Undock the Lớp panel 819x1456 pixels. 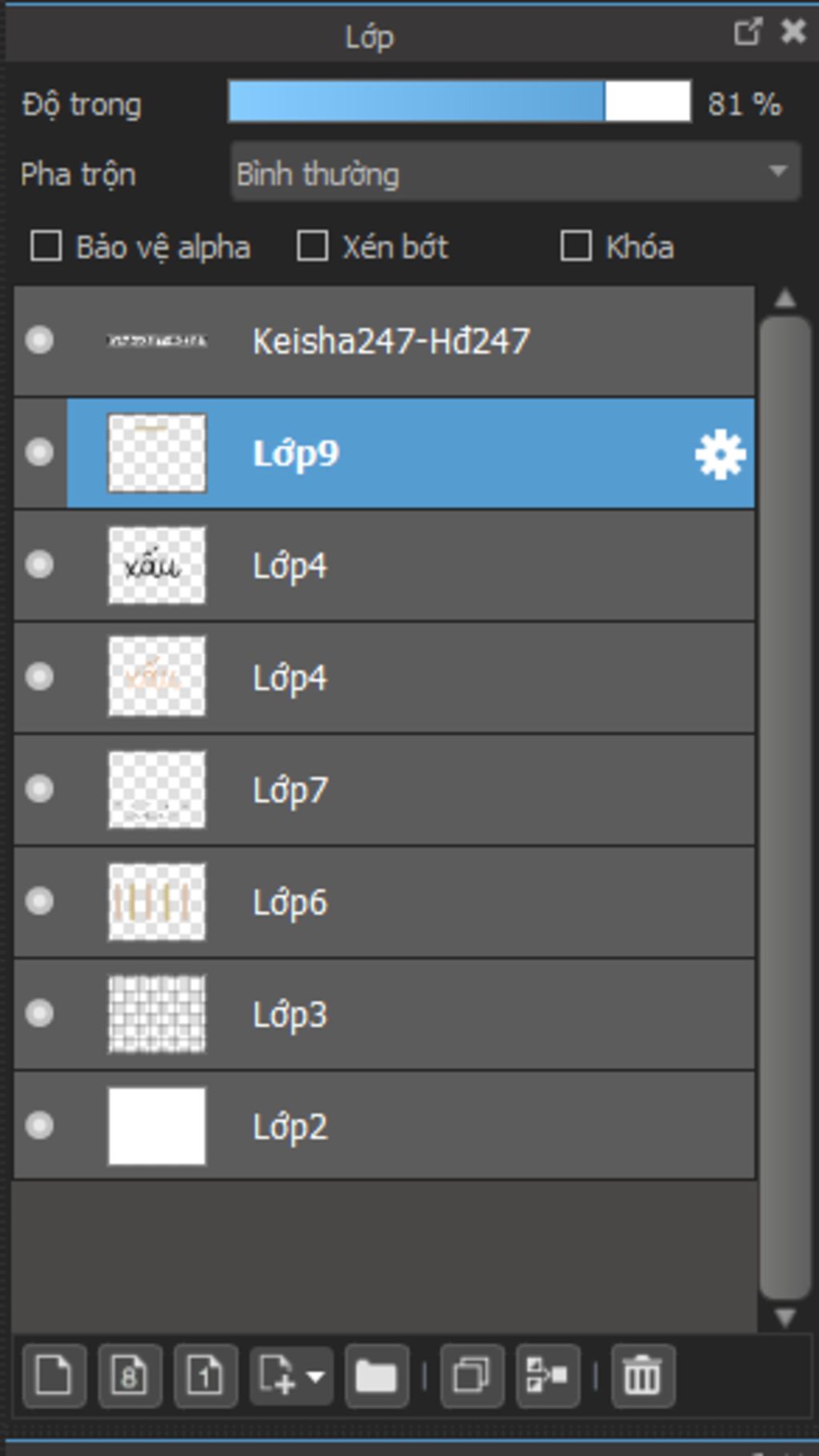pyautogui.click(x=747, y=32)
